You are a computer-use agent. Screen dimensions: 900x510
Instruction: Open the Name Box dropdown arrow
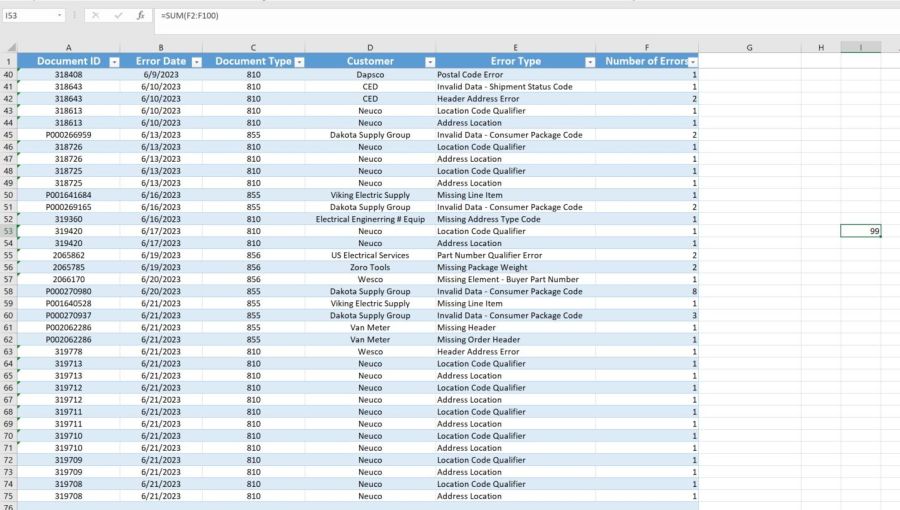(60, 15)
